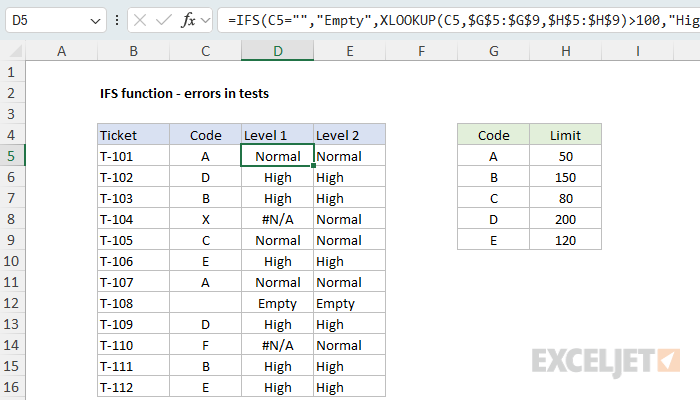
Task: Expand the dropdown arrow next to fx
Action: [x=205, y=20]
